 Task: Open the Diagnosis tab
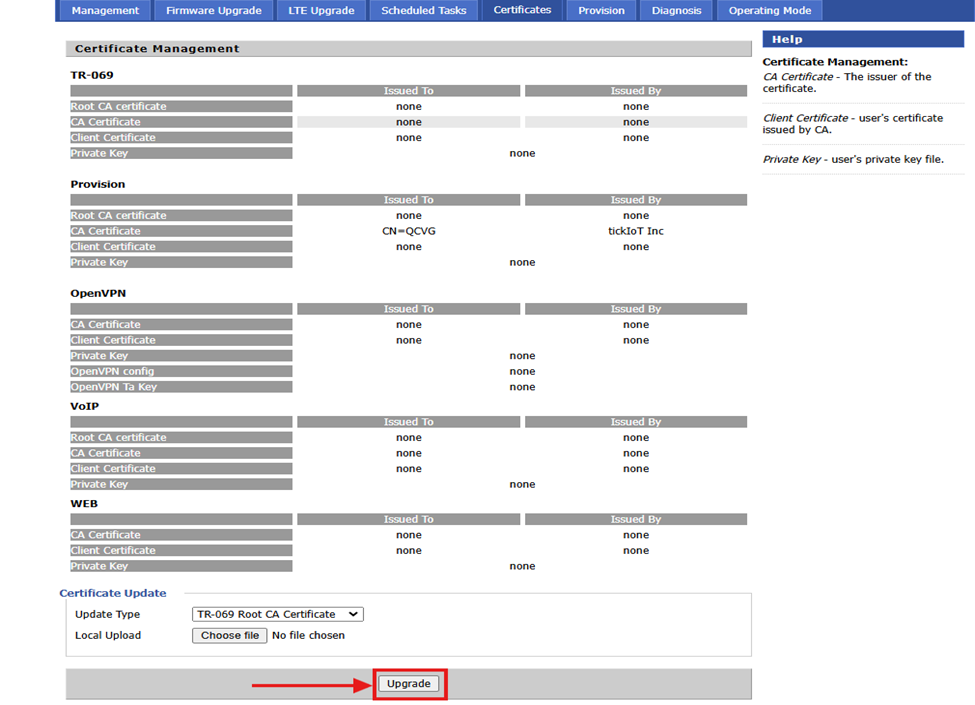click(677, 11)
